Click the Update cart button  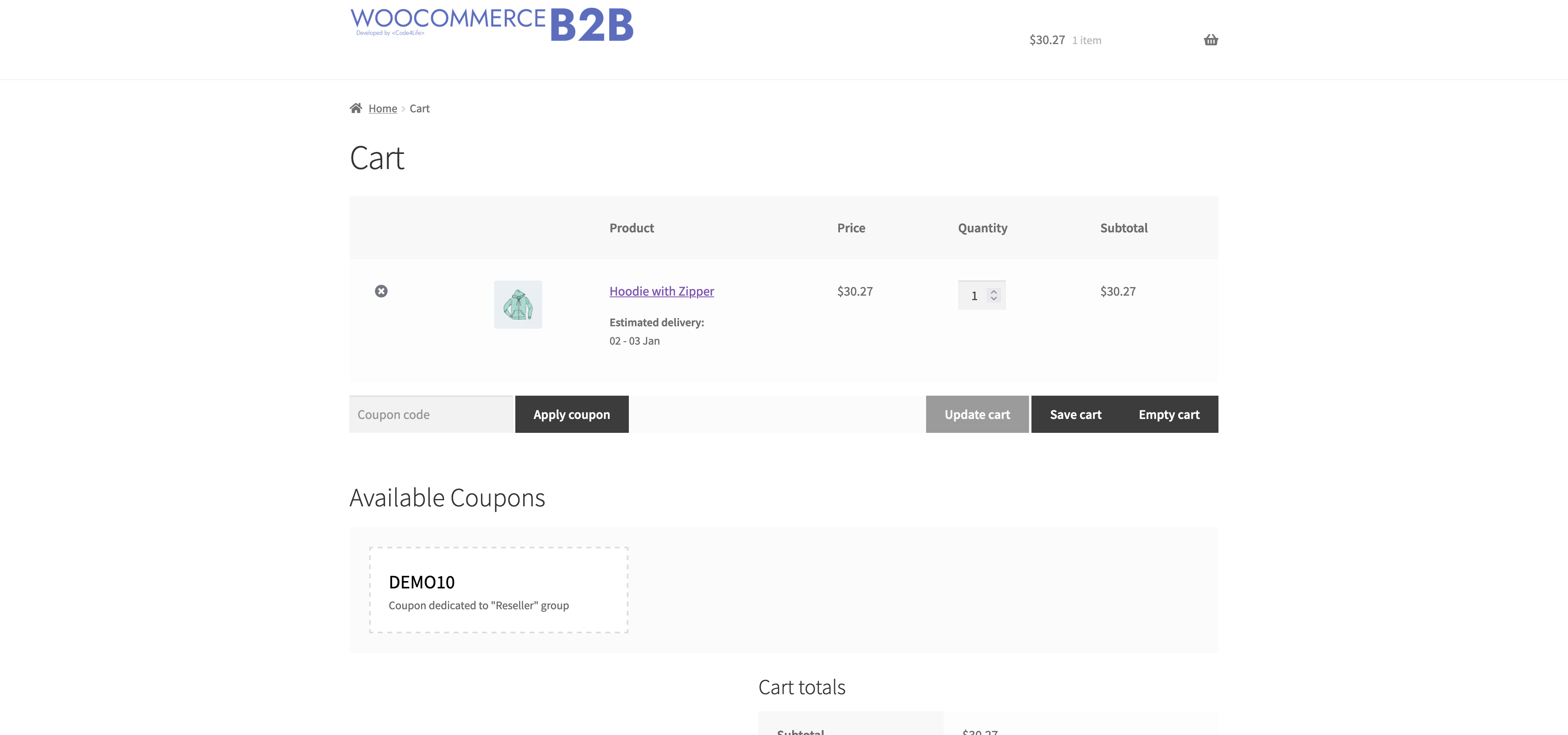coord(977,415)
